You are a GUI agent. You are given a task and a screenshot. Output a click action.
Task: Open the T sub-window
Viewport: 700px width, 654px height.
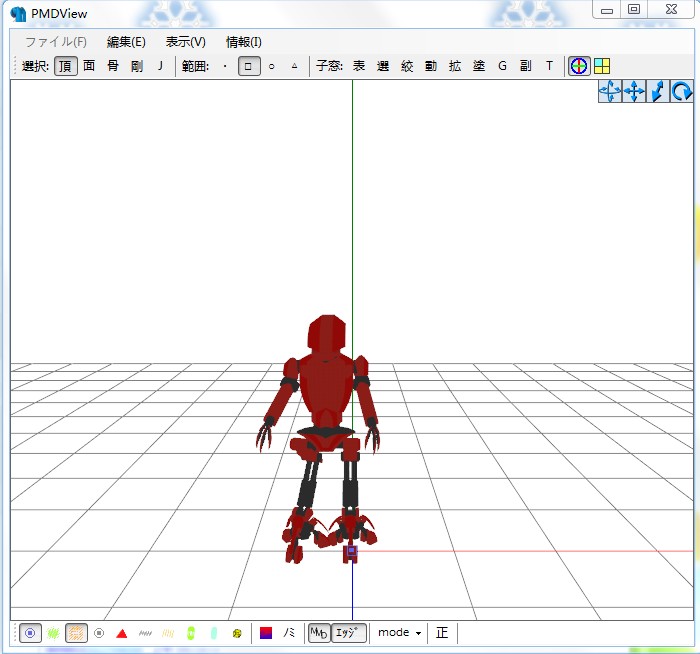(549, 66)
